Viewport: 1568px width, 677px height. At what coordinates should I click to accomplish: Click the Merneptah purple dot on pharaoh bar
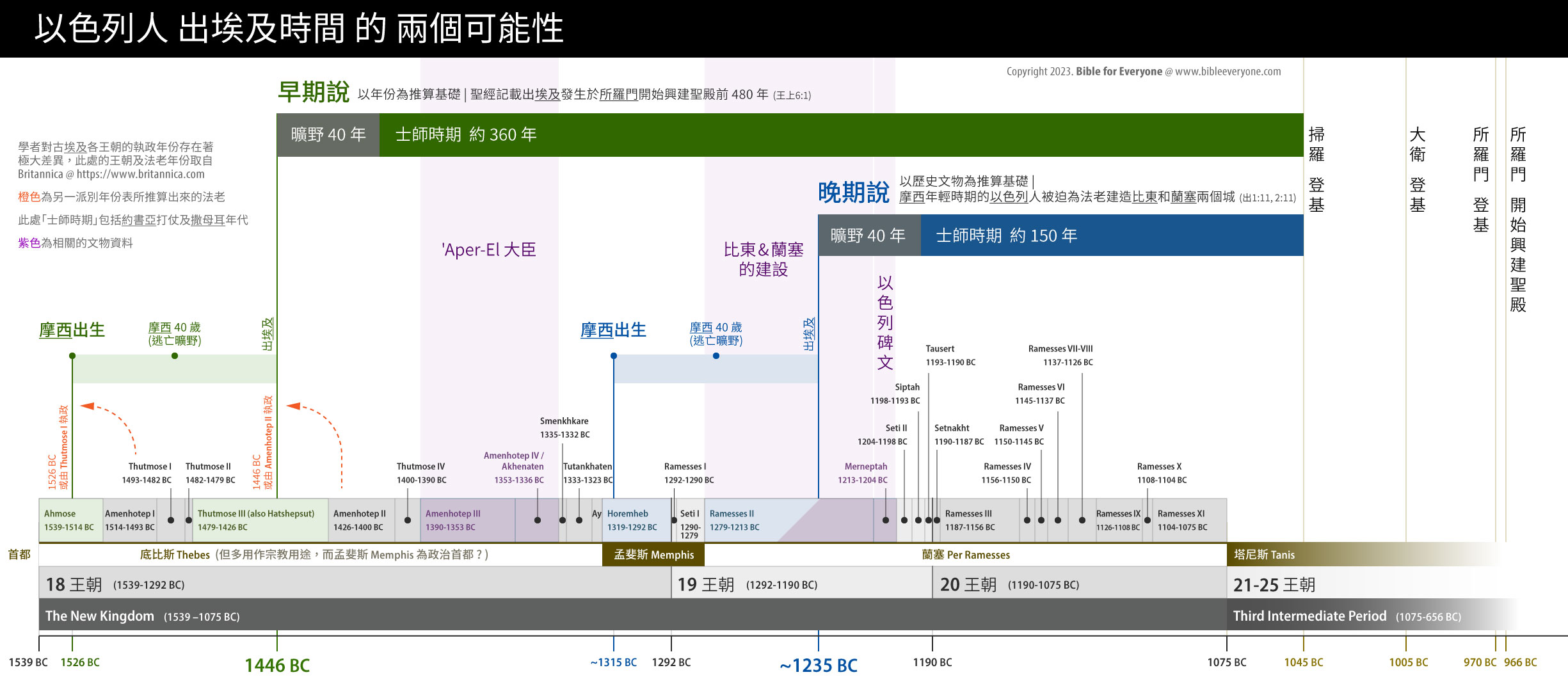(x=884, y=520)
